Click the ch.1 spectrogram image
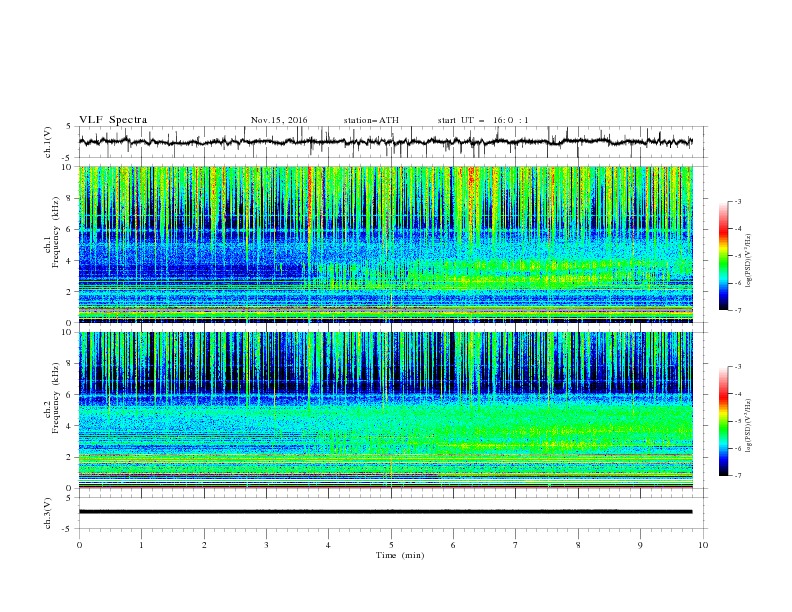 (385, 244)
